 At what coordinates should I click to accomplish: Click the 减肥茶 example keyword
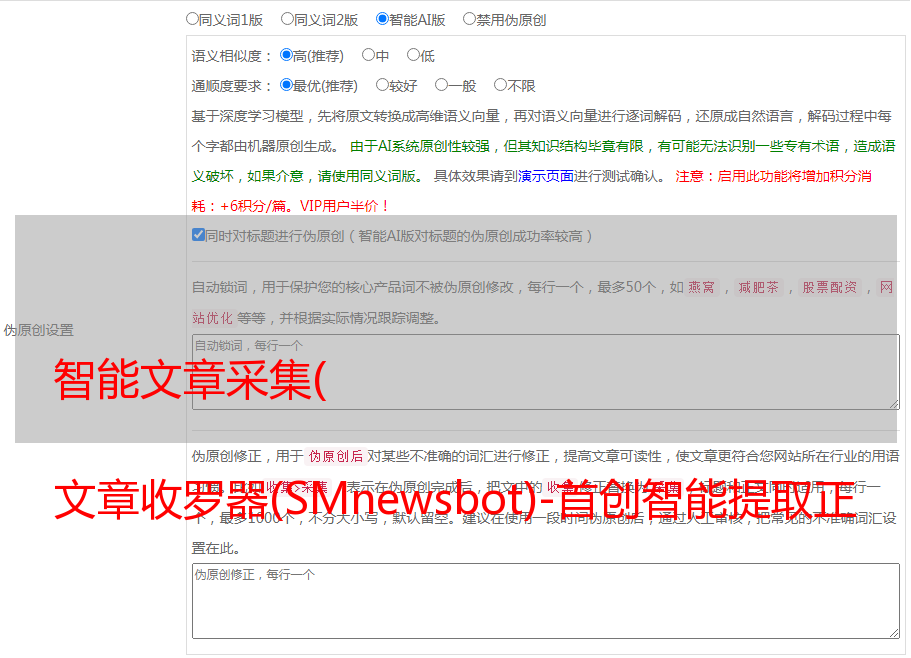point(758,287)
